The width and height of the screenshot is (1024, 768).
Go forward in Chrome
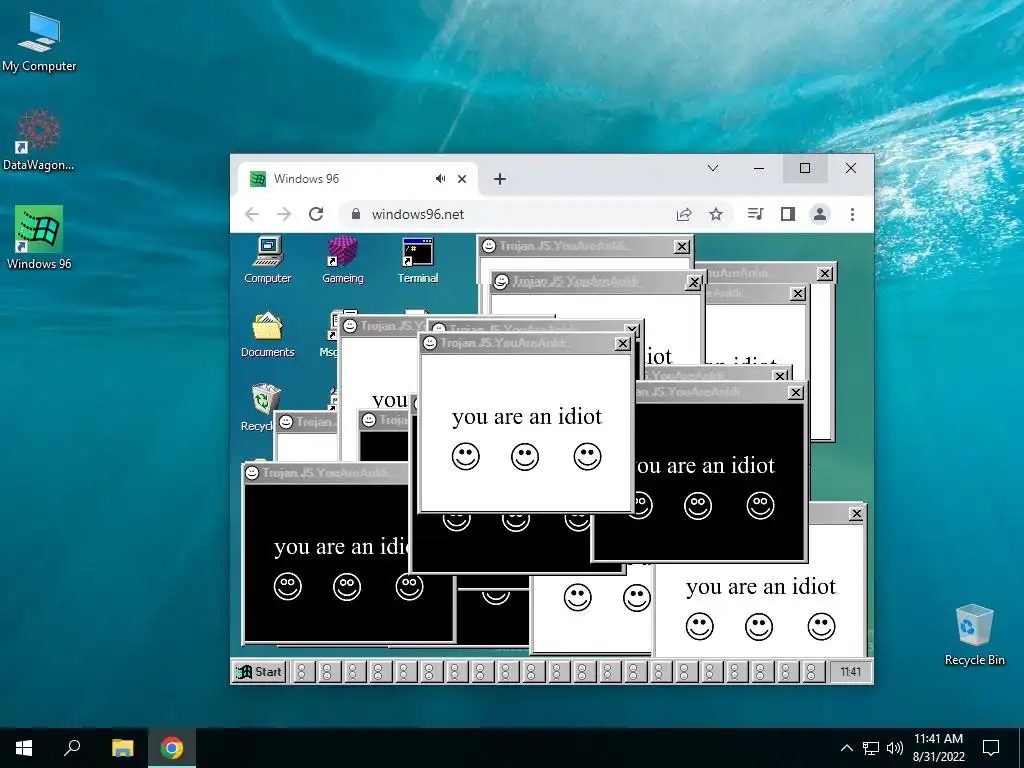[284, 214]
